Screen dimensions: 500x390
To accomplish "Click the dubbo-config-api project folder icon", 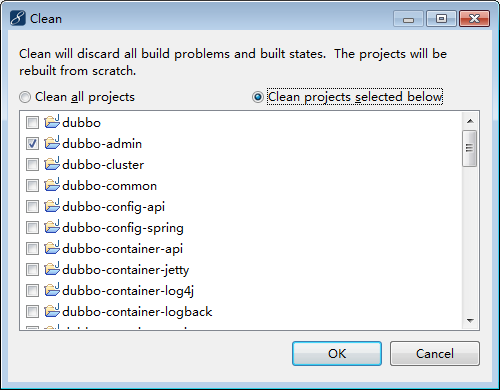I will point(52,206).
